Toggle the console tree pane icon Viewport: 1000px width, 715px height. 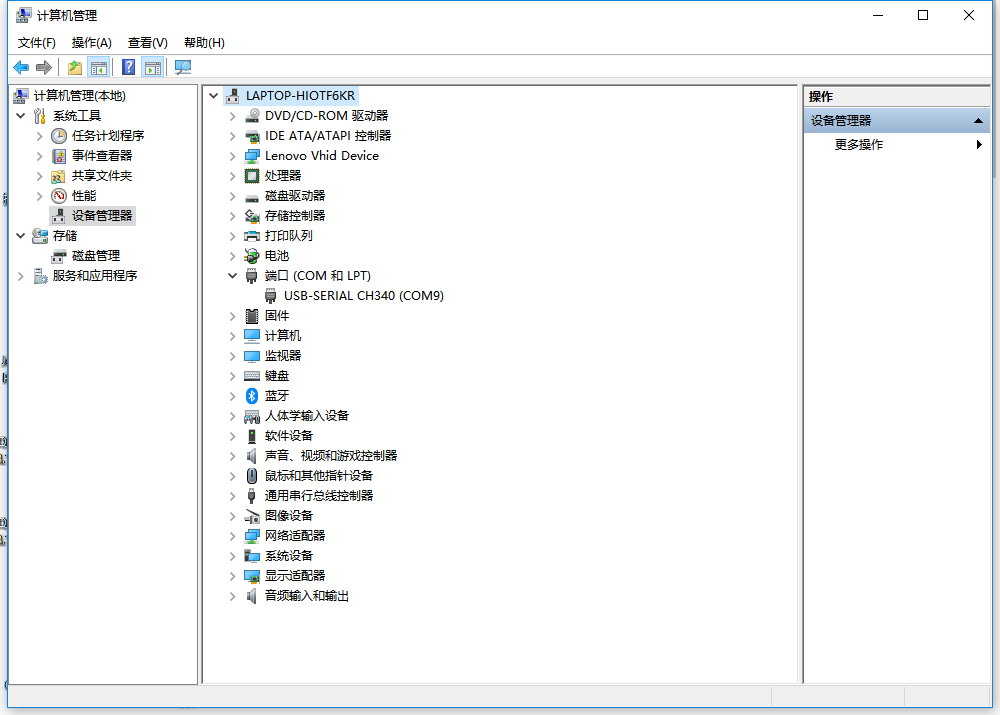(99, 67)
